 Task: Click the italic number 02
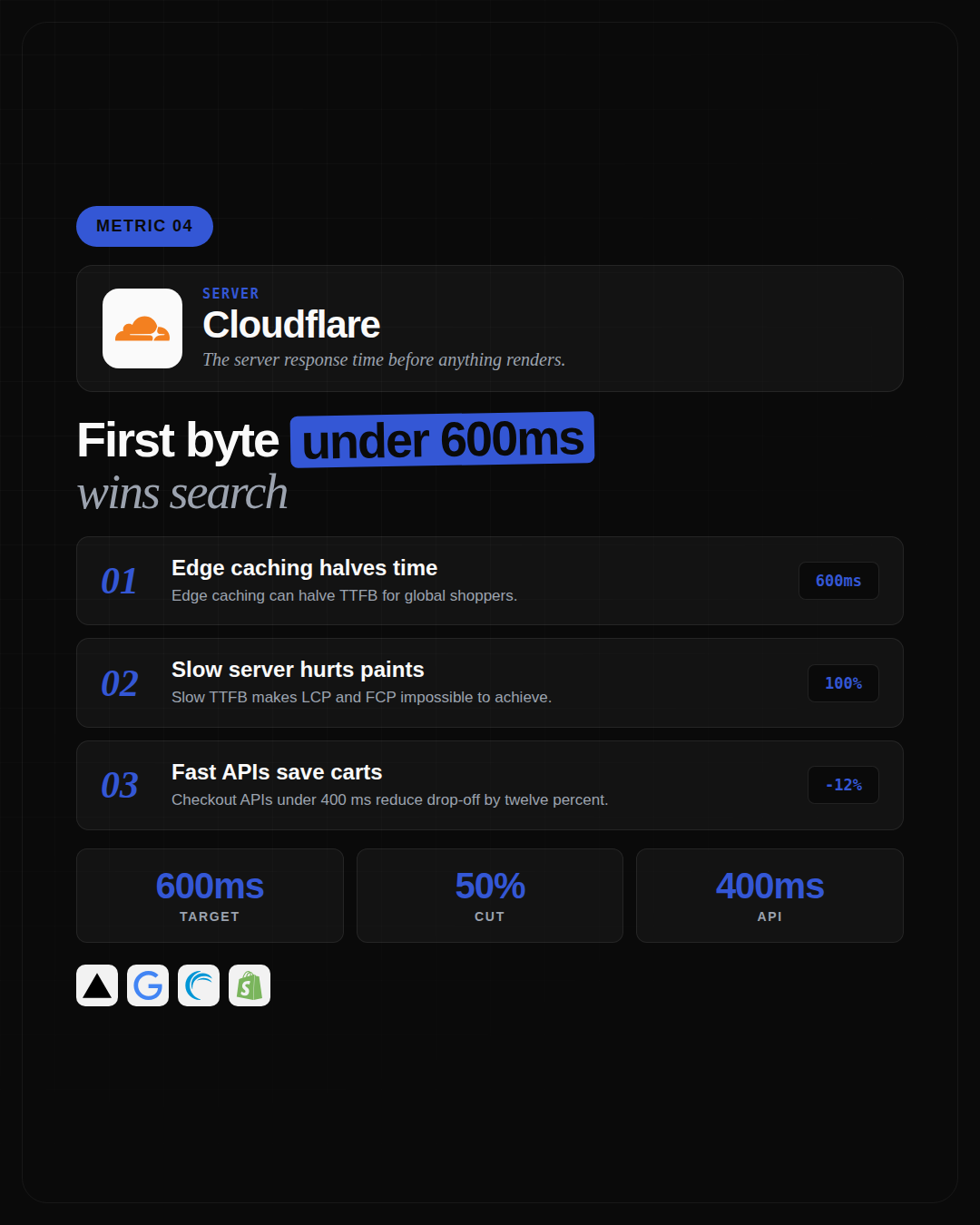[119, 683]
